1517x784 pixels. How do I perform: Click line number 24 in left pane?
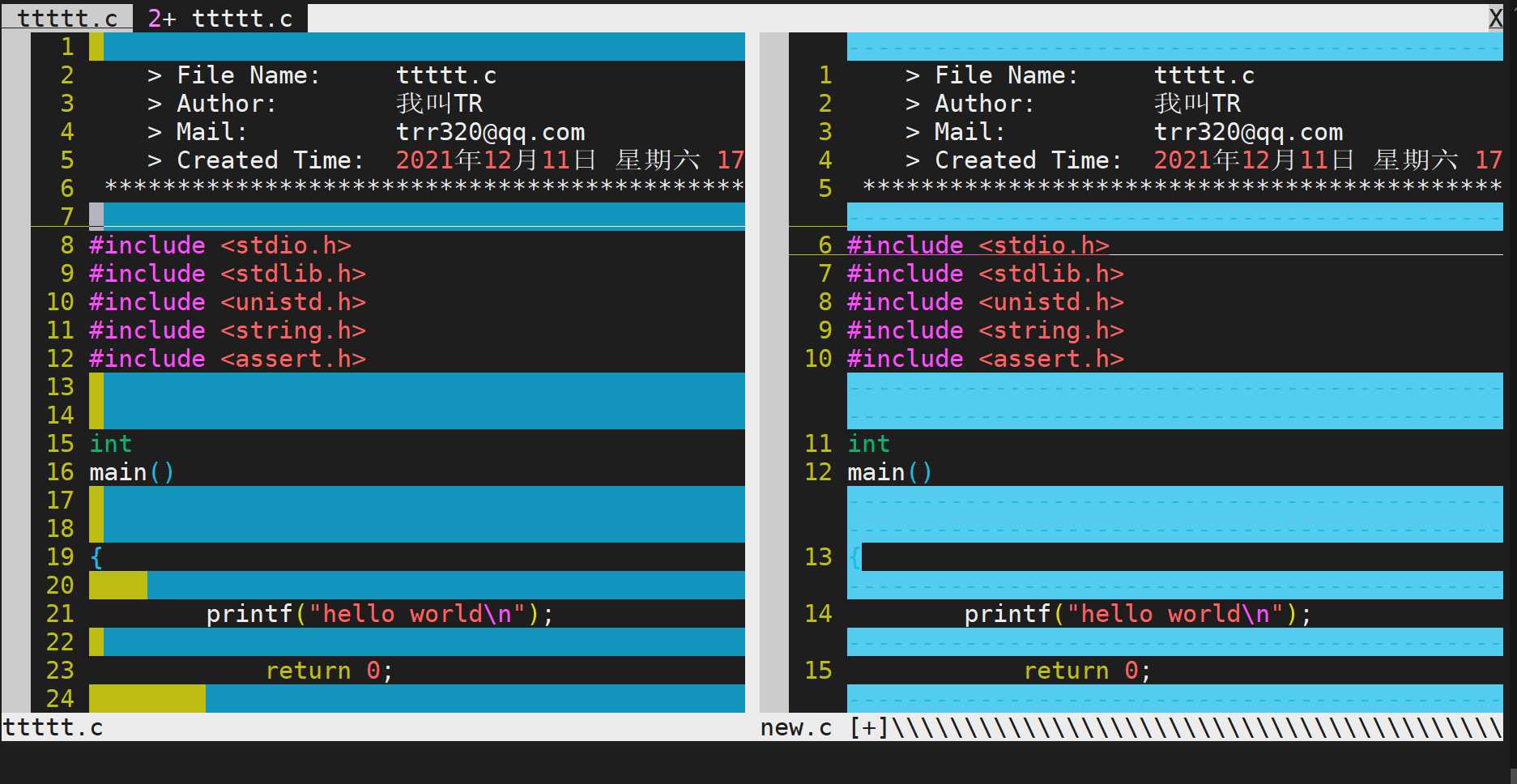[60, 699]
